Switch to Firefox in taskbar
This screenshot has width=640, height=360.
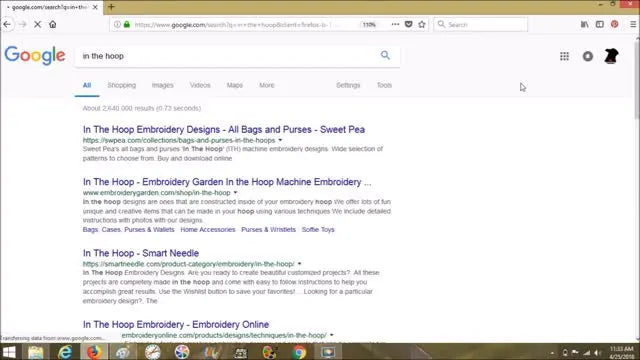[94, 352]
